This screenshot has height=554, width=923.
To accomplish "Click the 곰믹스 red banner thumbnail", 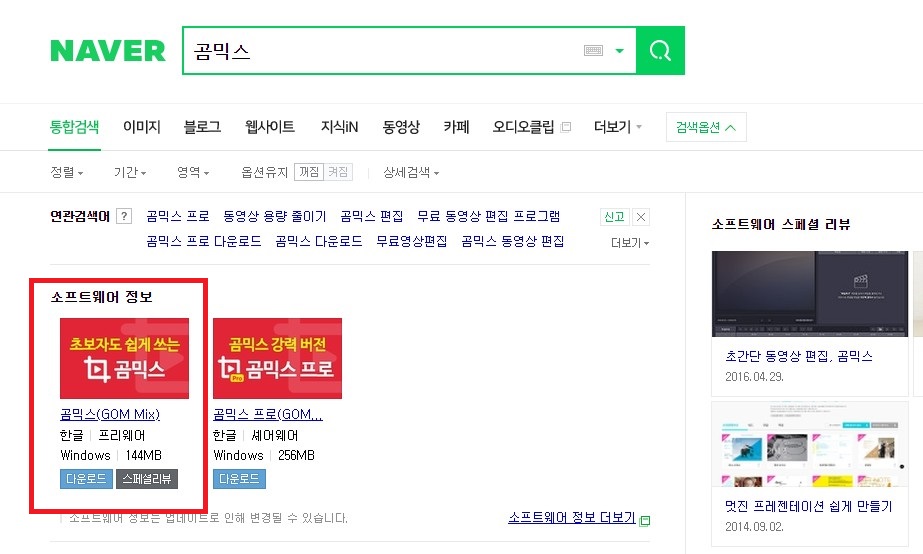I will pos(124,359).
